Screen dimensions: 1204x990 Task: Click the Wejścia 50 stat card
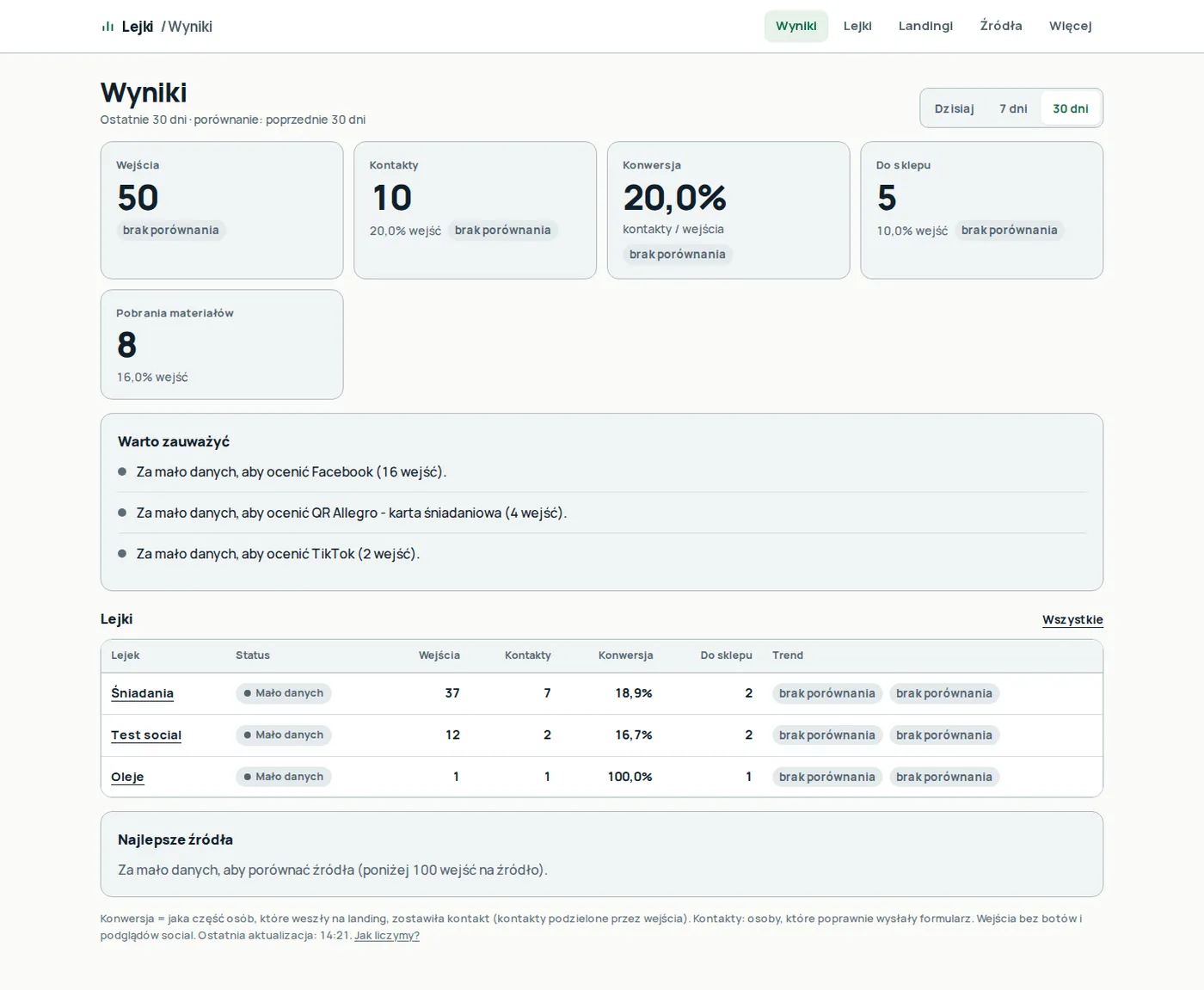tap(222, 210)
